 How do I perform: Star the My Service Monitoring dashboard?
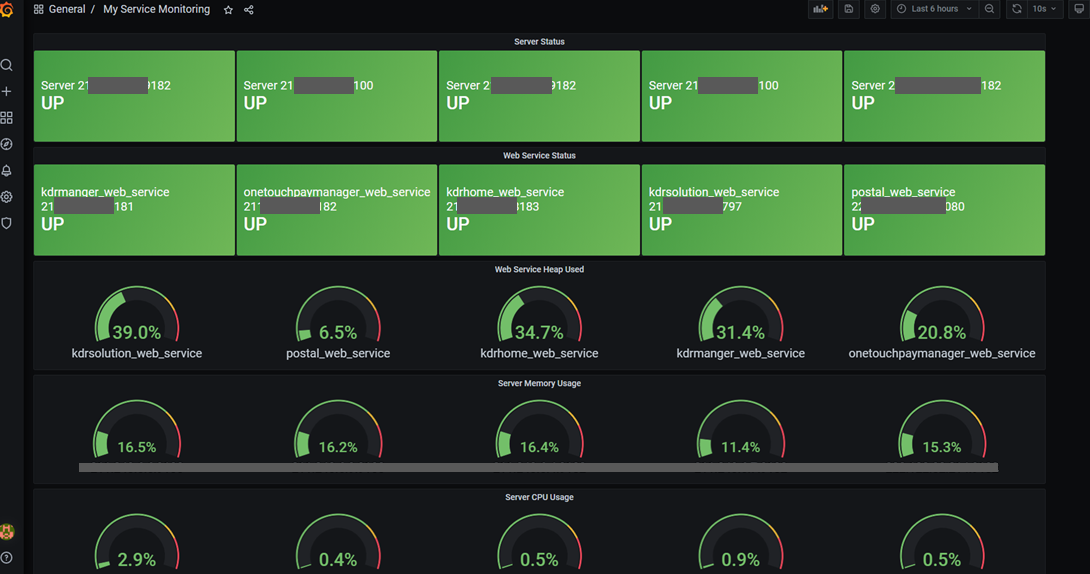[228, 10]
